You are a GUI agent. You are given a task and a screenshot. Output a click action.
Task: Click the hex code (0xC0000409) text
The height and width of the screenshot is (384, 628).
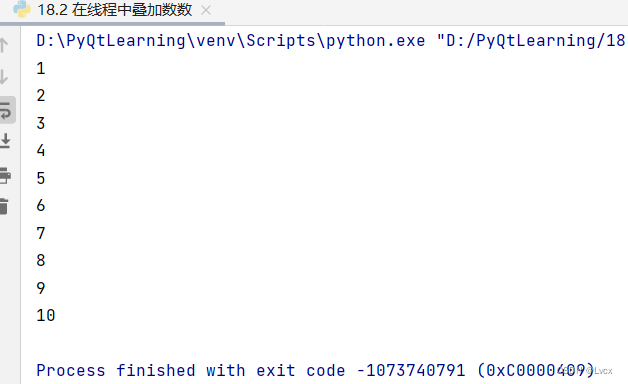(x=536, y=370)
